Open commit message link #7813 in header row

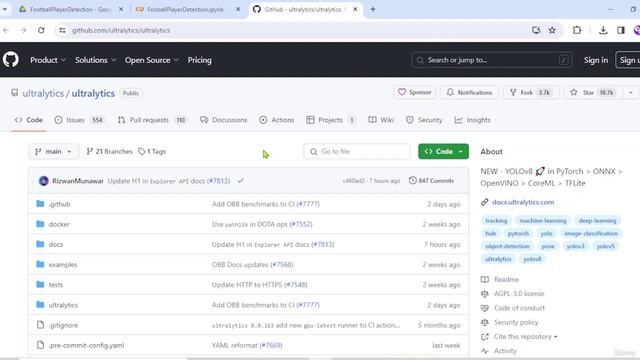click(218, 181)
